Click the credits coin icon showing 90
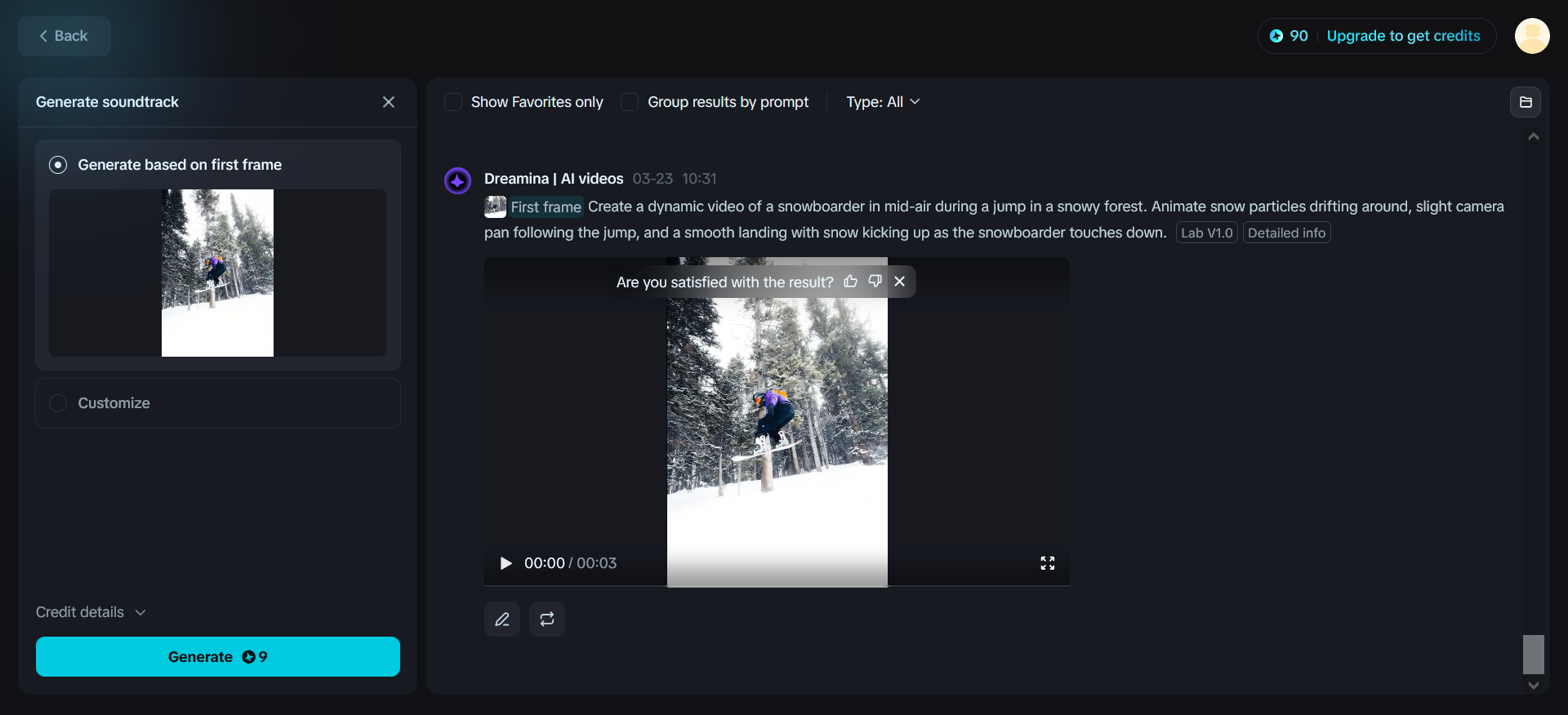Image resolution: width=1568 pixels, height=715 pixels. coord(1276,36)
